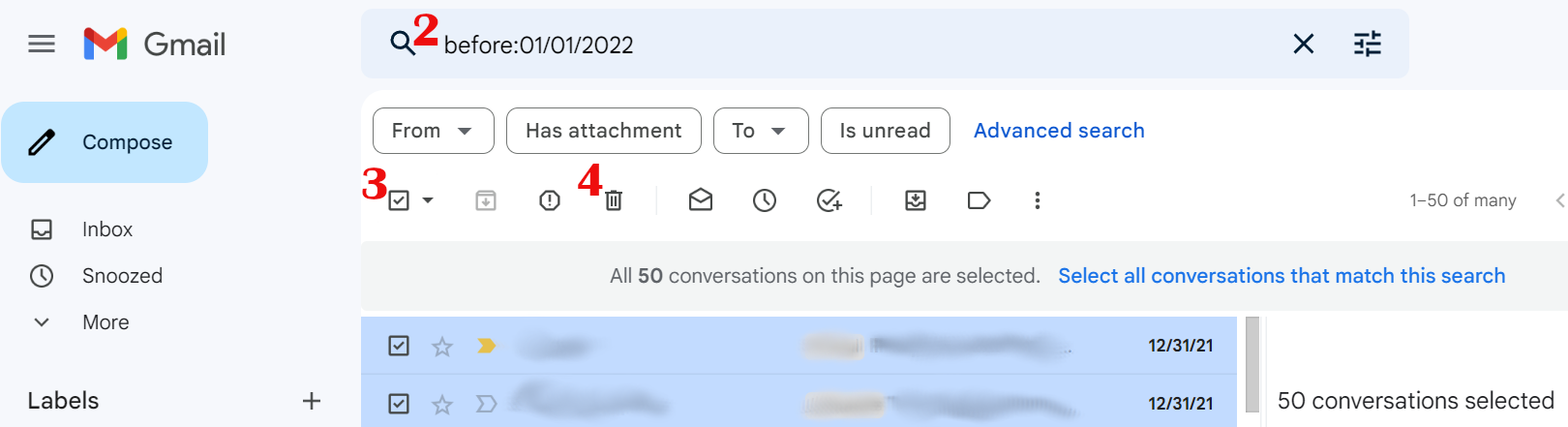Image resolution: width=1568 pixels, height=427 pixels.
Task: Mark selected as read envelope icon
Action: 701,200
